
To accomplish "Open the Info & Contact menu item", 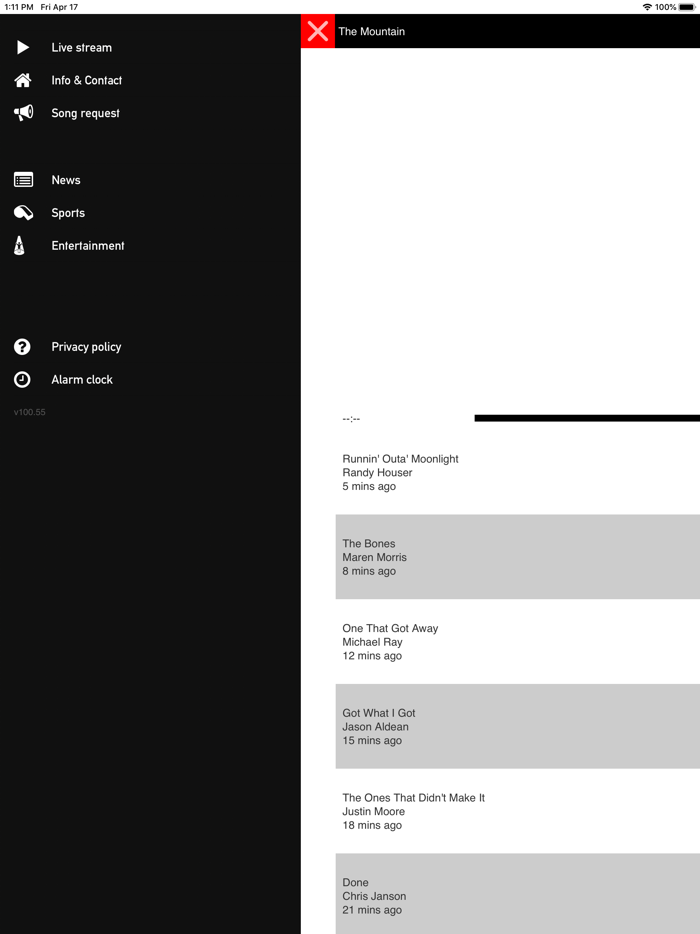I will click(86, 80).
